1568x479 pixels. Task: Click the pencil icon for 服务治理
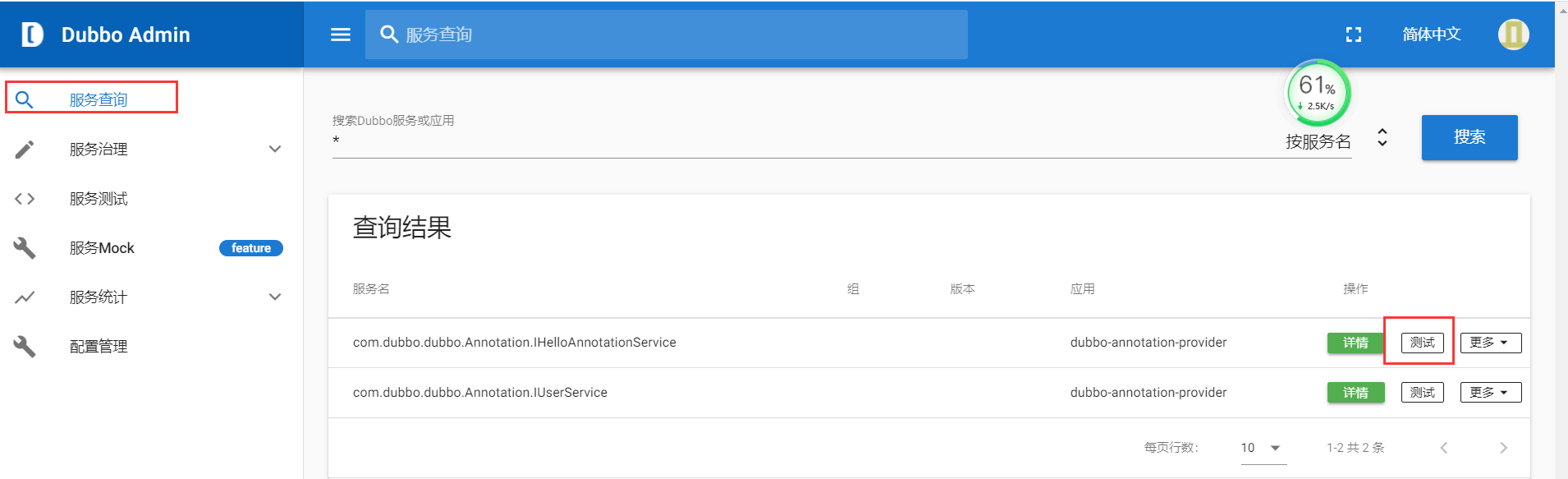pyautogui.click(x=25, y=150)
